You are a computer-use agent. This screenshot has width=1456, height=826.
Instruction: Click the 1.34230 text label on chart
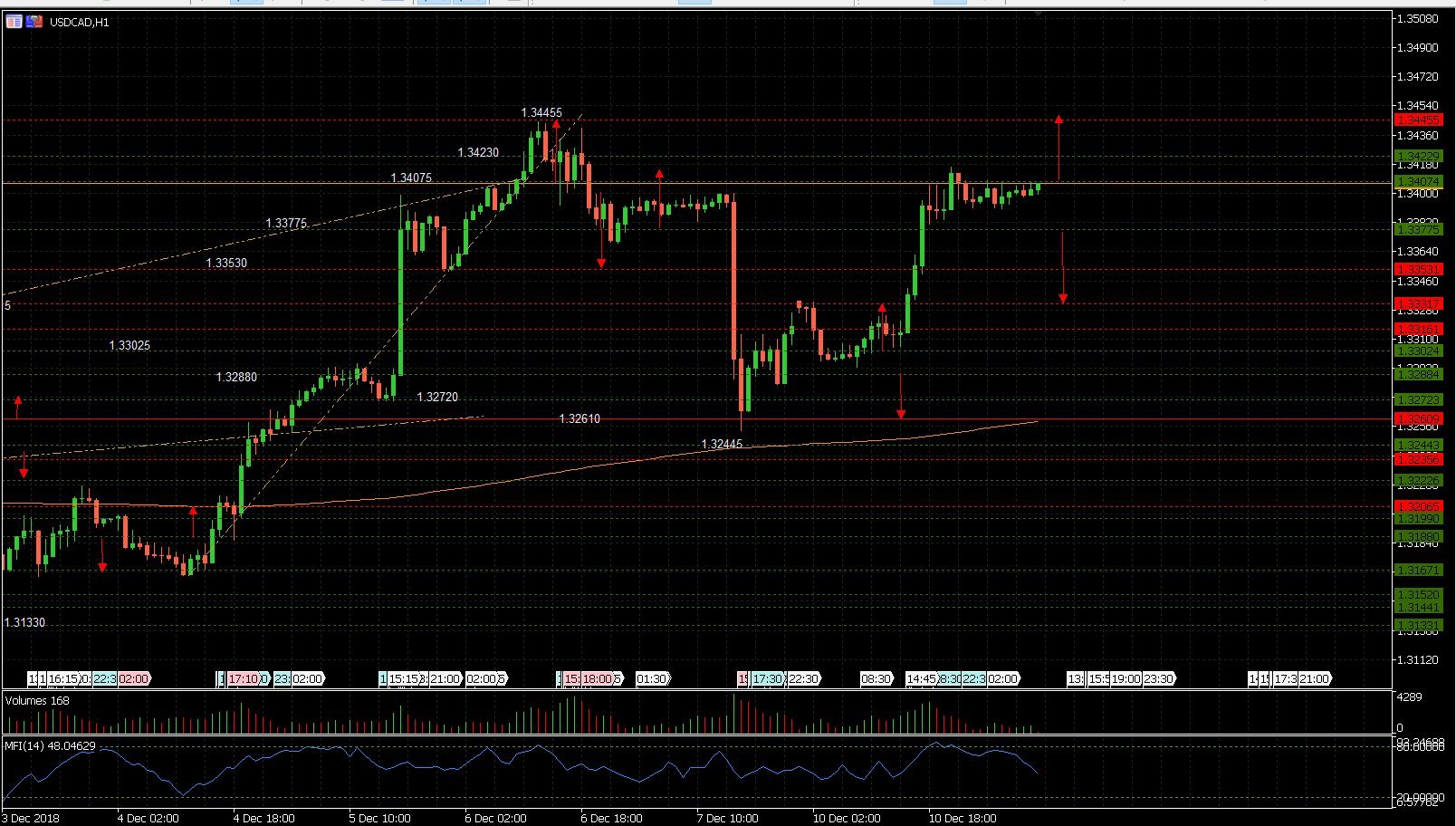478,153
